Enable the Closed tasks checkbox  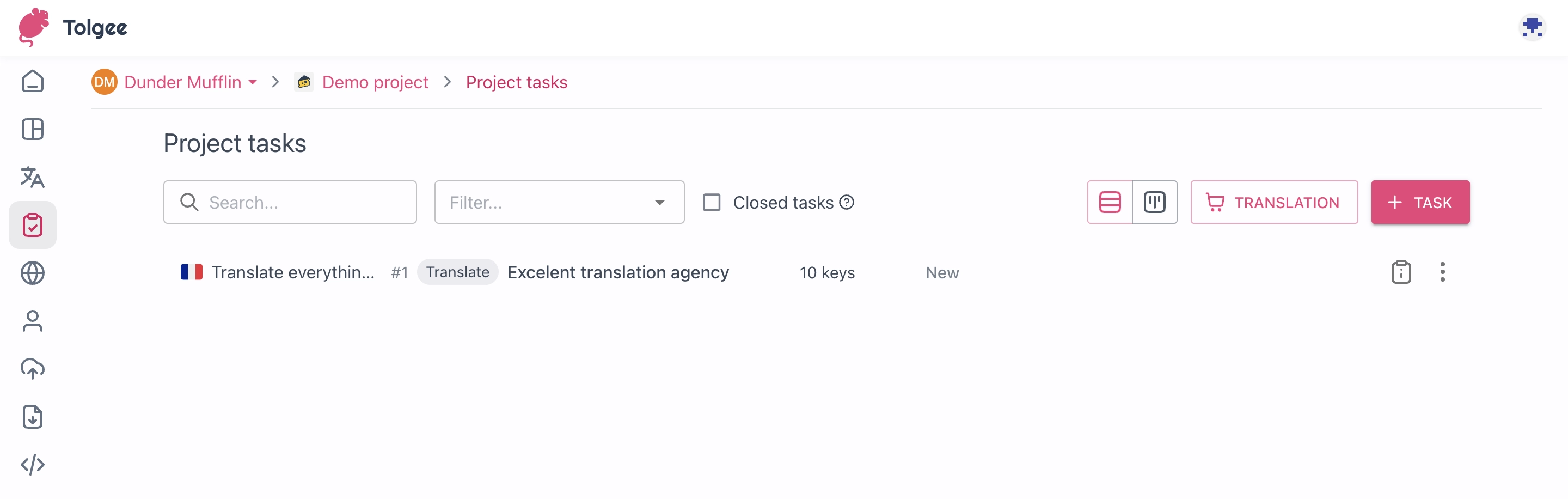click(711, 202)
